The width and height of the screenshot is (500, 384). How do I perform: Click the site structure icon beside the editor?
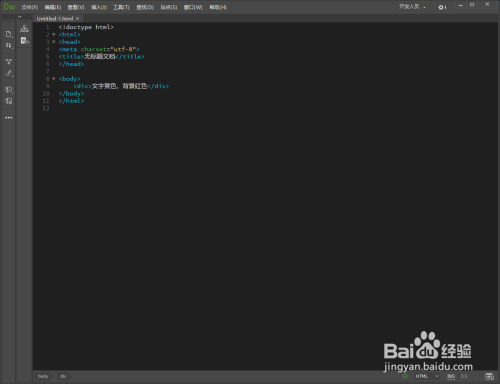(x=24, y=29)
